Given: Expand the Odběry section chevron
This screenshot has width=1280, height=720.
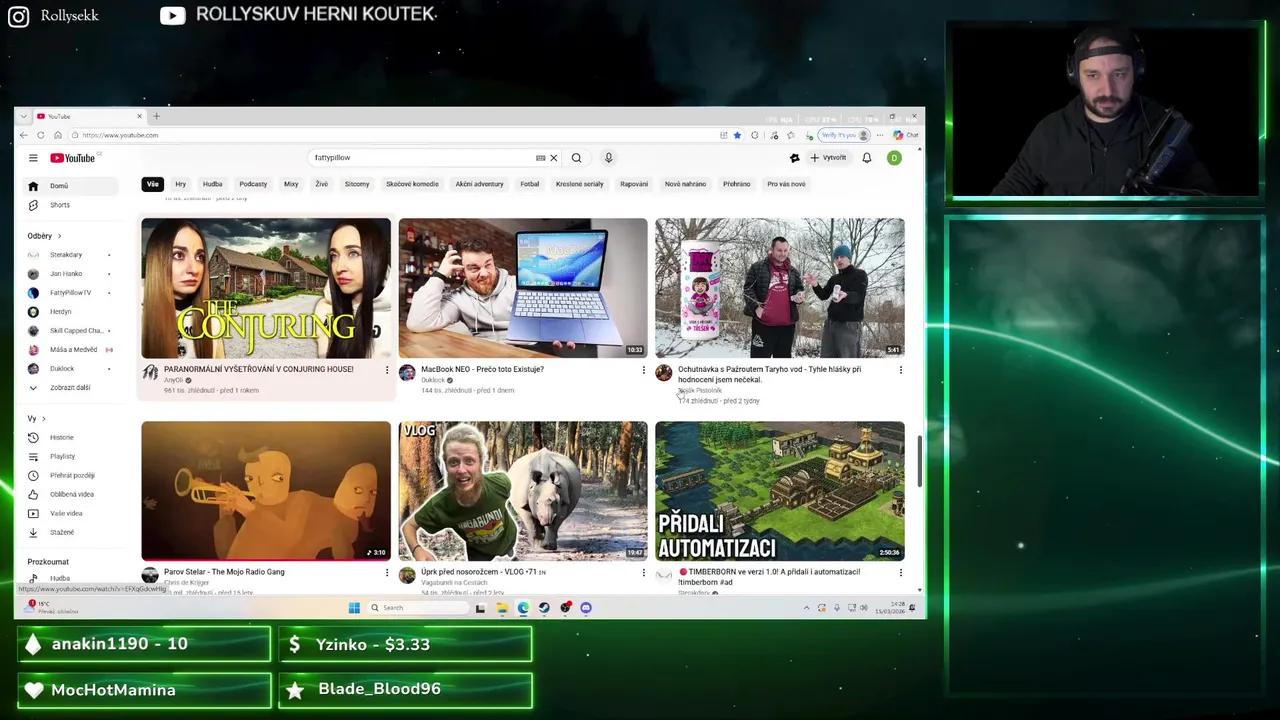Looking at the screenshot, I should pyautogui.click(x=59, y=236).
